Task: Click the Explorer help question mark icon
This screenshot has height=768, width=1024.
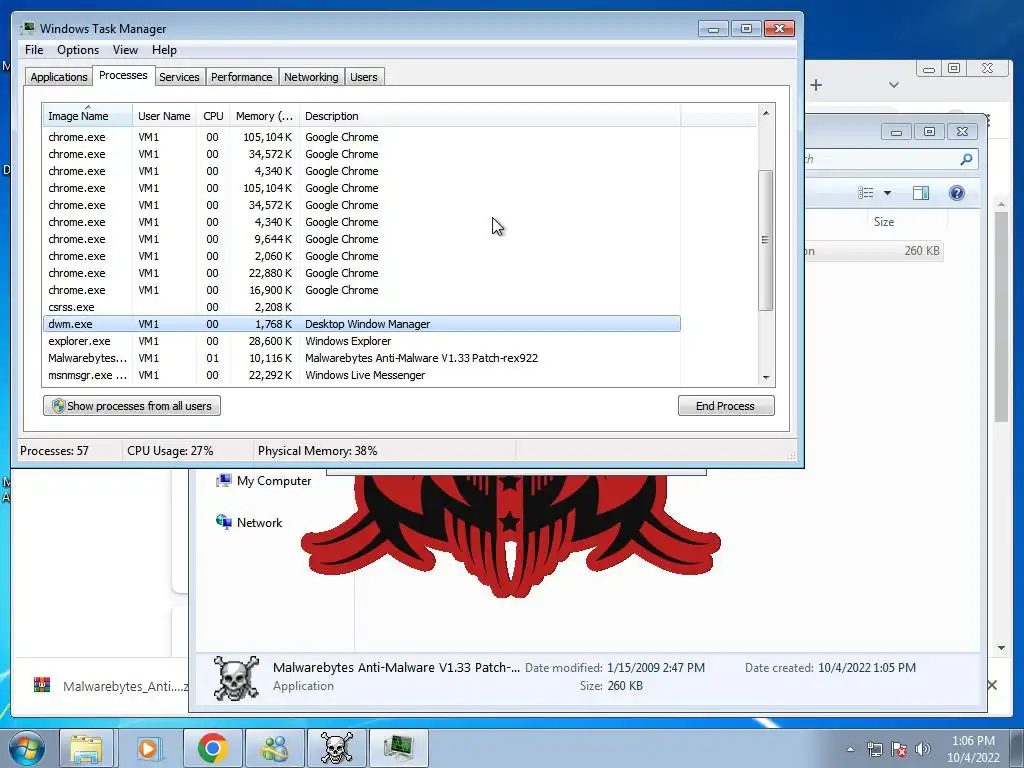Action: [957, 193]
